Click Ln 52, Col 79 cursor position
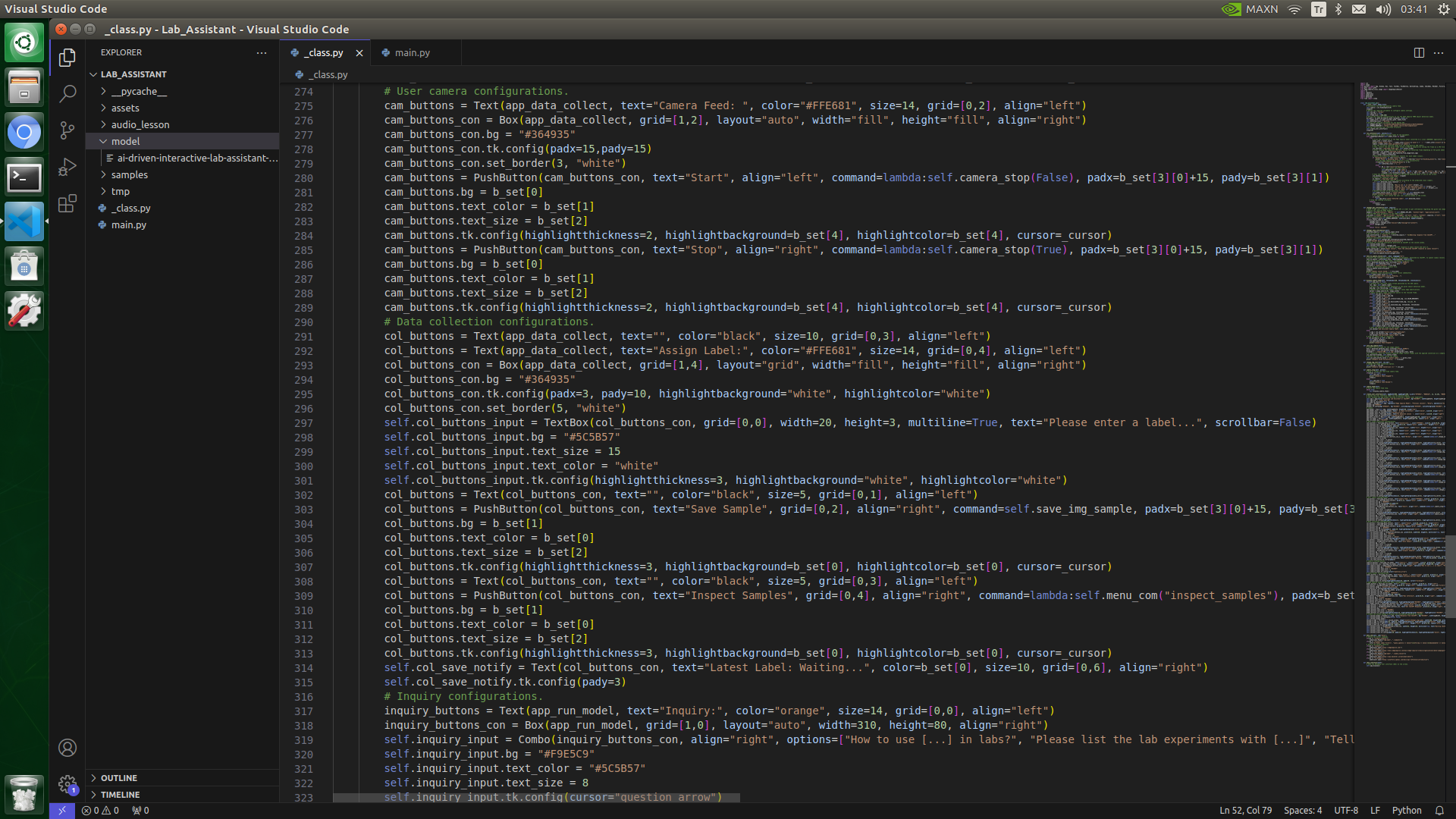The width and height of the screenshot is (1456, 819). point(1245,811)
